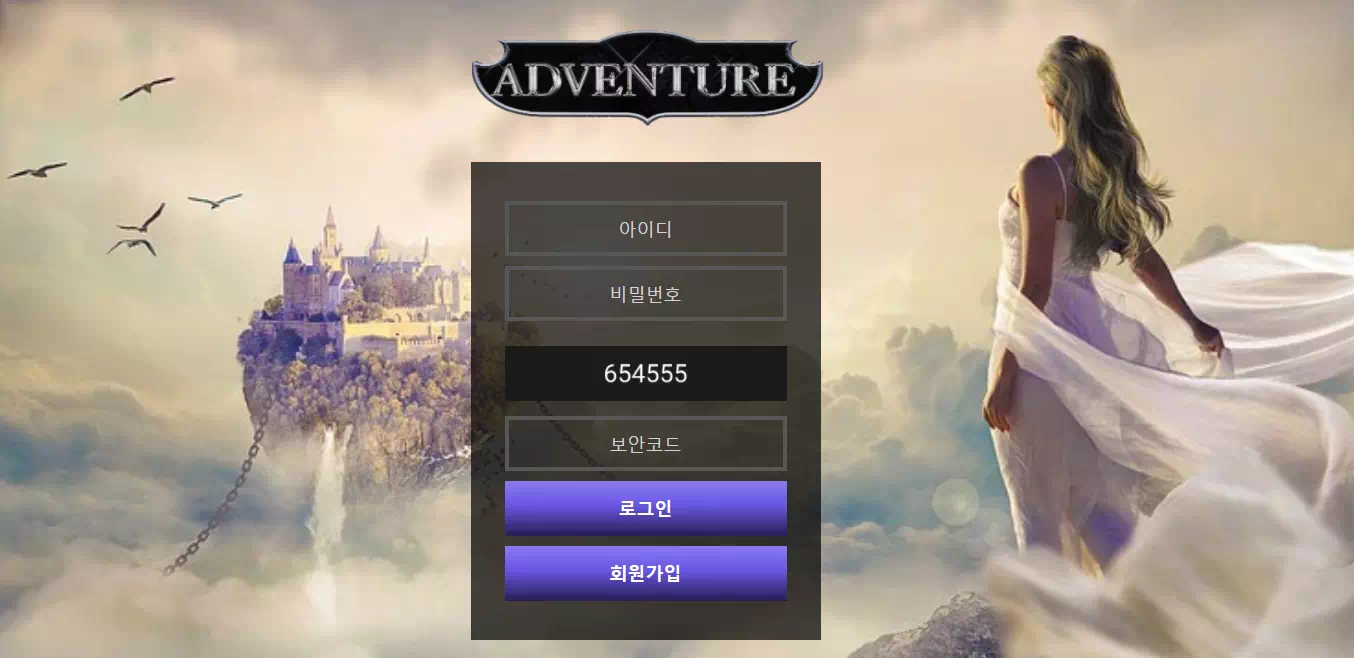This screenshot has width=1354, height=658.
Task: Click the bird nearest the castle
Action: [215, 200]
